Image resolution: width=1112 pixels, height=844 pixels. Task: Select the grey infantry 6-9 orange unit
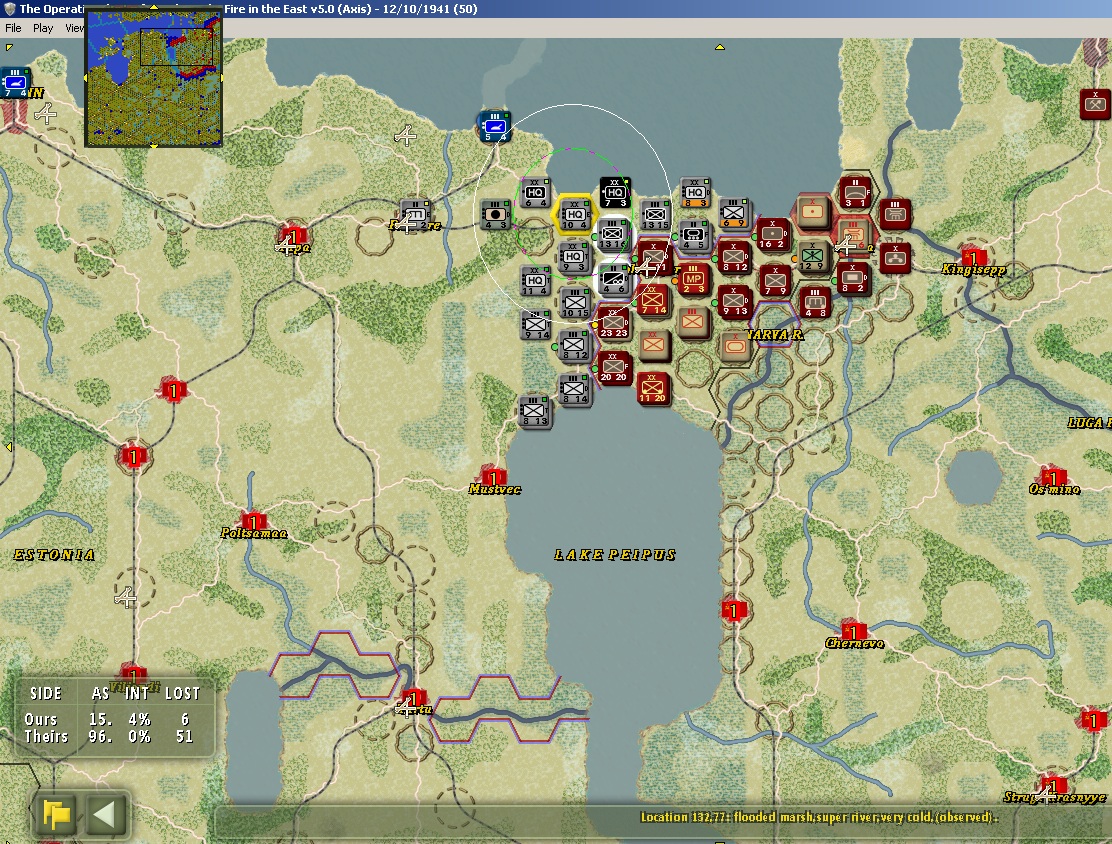coord(734,213)
